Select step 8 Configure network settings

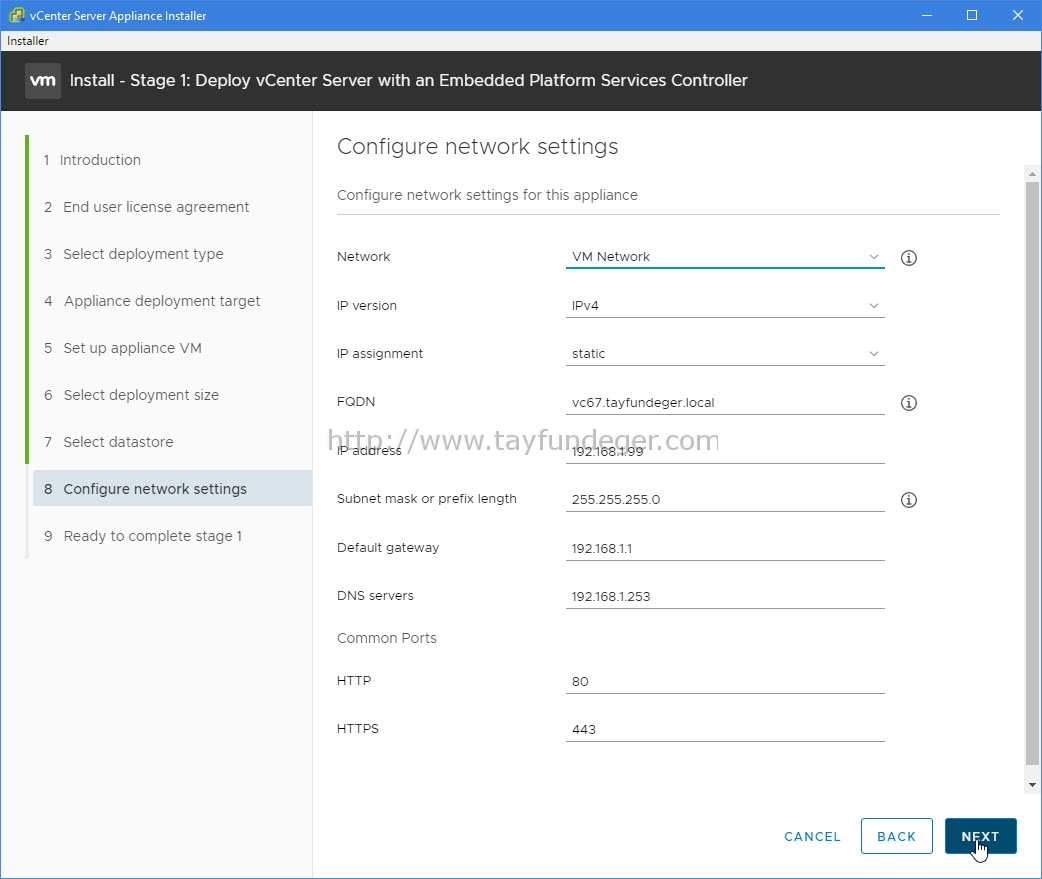tap(172, 488)
